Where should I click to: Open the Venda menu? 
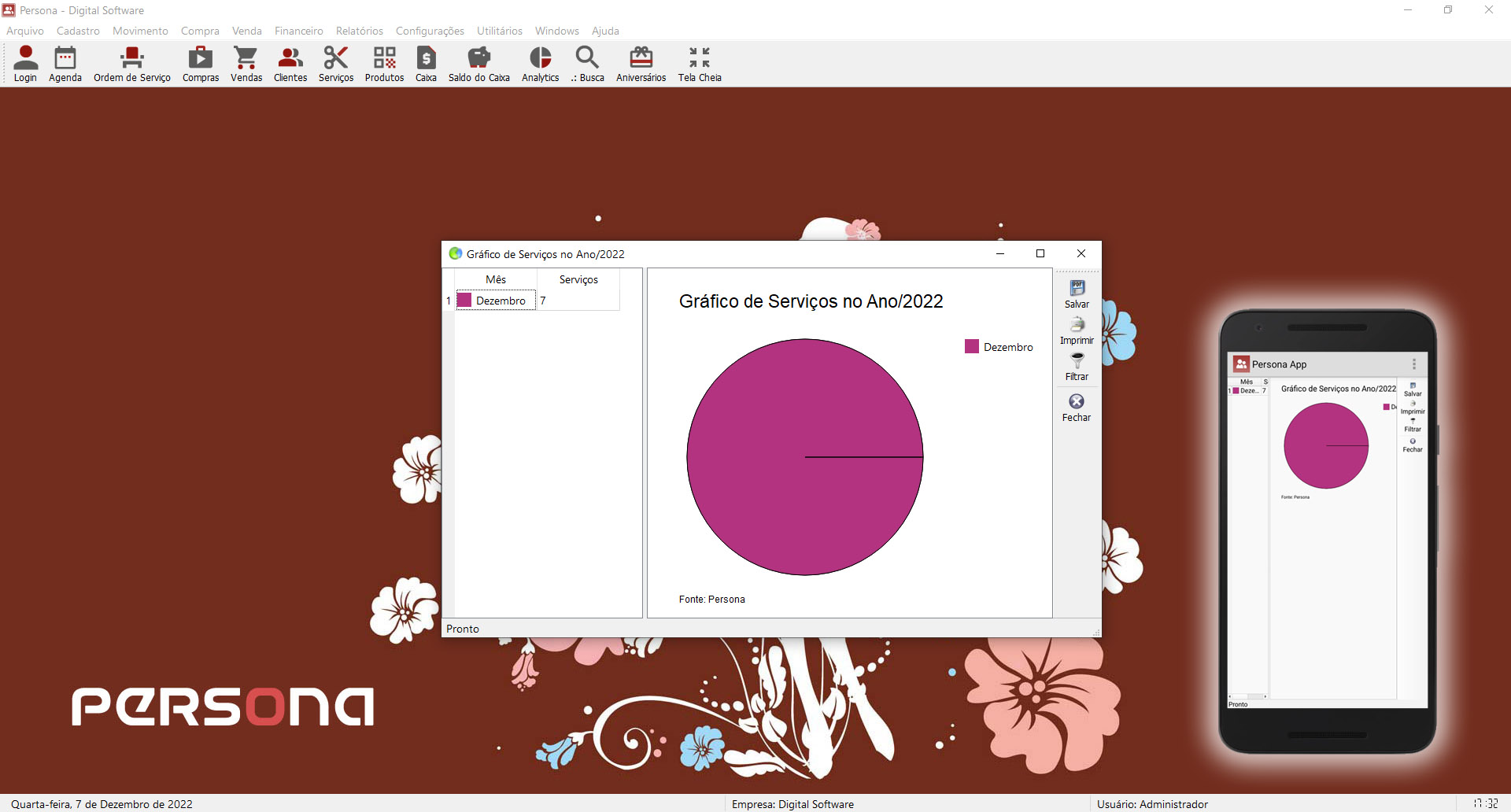tap(247, 31)
